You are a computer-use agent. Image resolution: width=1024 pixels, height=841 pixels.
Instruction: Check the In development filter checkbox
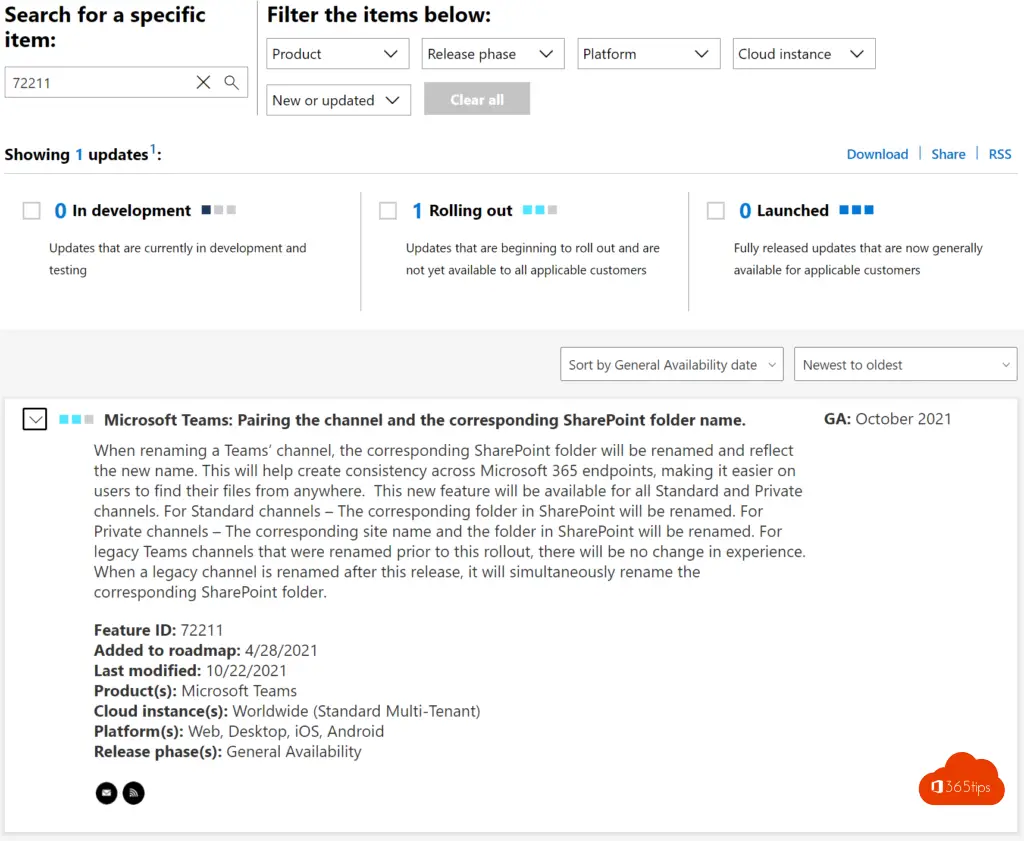tap(31, 210)
